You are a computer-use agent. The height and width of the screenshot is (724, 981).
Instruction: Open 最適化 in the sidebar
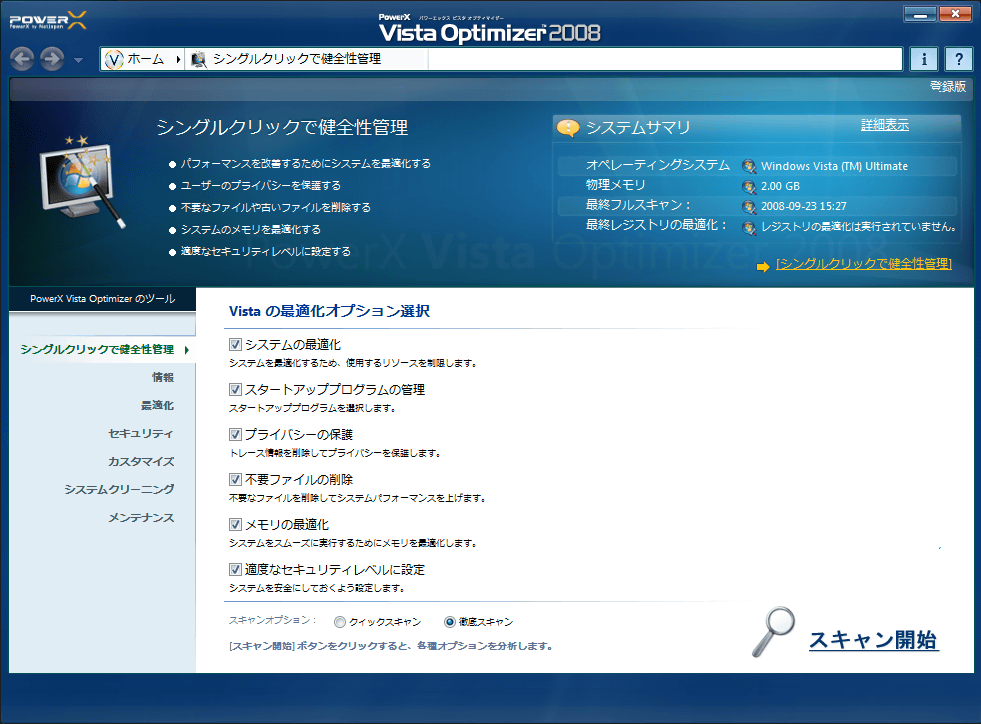point(157,405)
